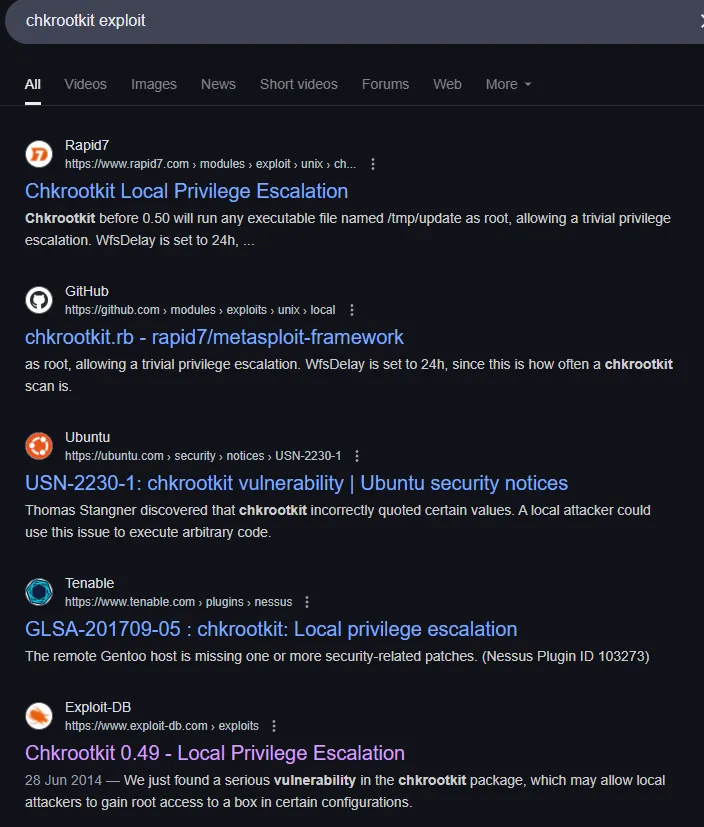Click the Exploit-DB site favicon
The image size is (704, 827).
(39, 716)
